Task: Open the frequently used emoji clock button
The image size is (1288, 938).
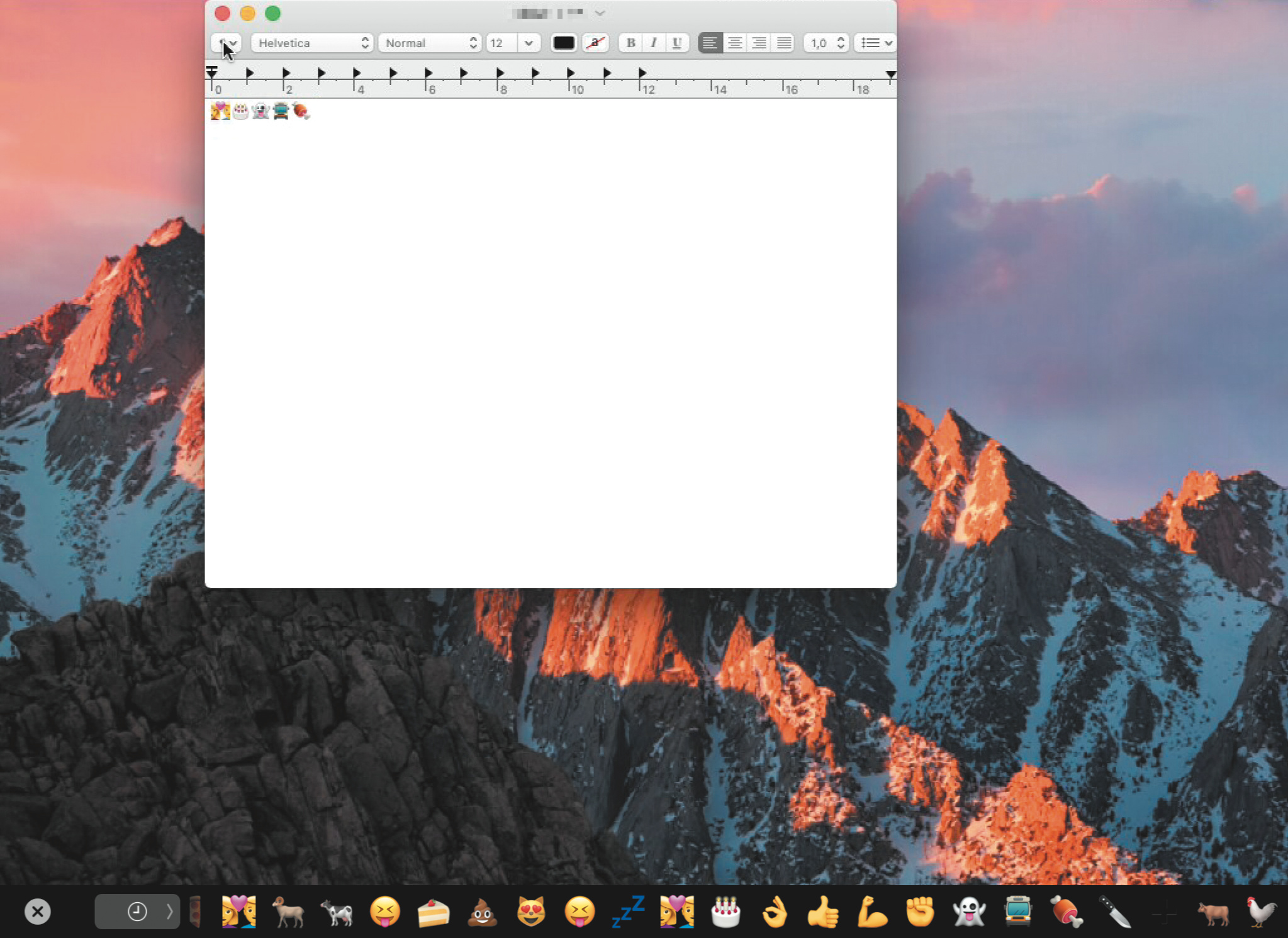Action: [x=137, y=912]
